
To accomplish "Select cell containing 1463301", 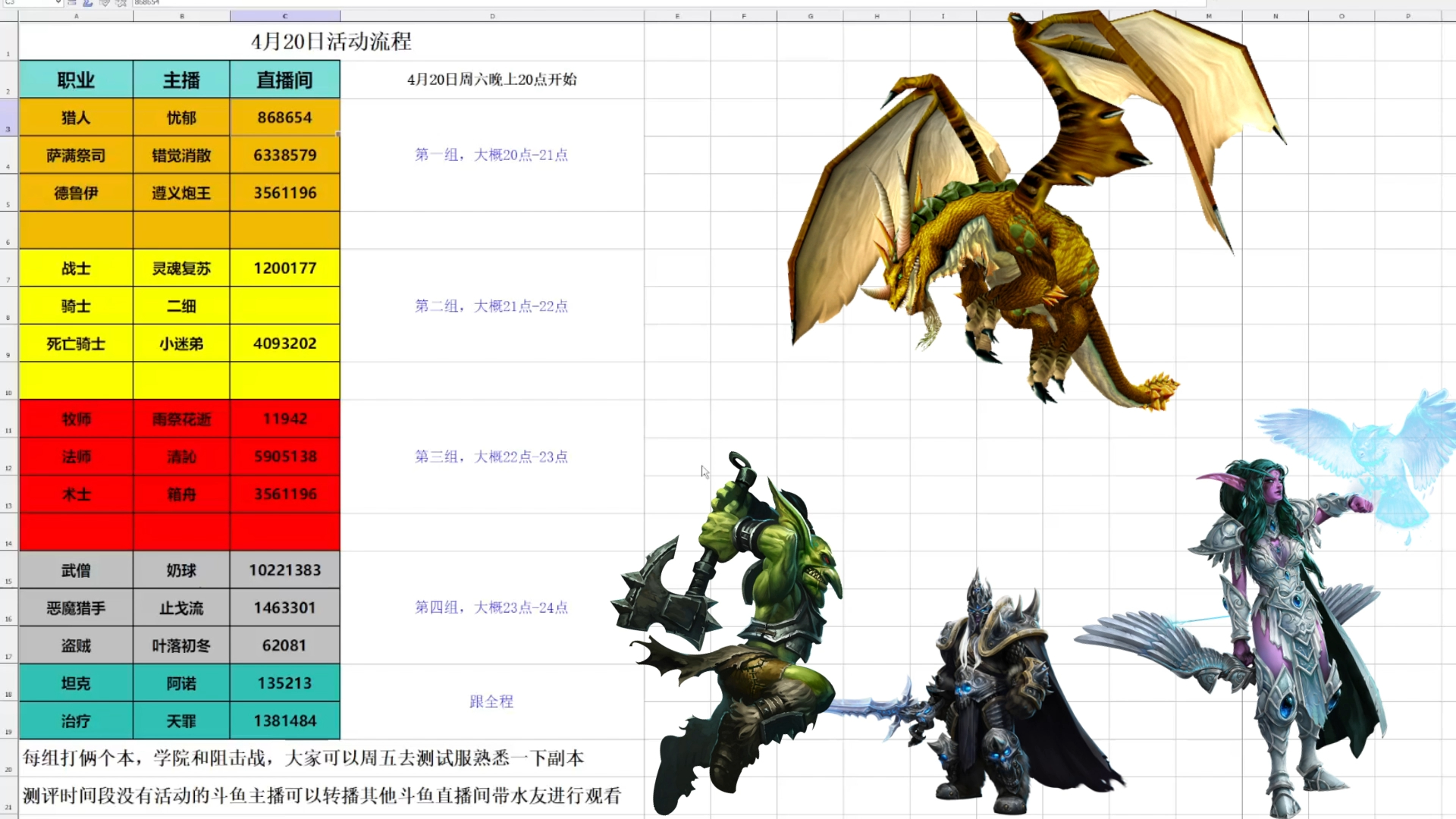I will [x=285, y=607].
